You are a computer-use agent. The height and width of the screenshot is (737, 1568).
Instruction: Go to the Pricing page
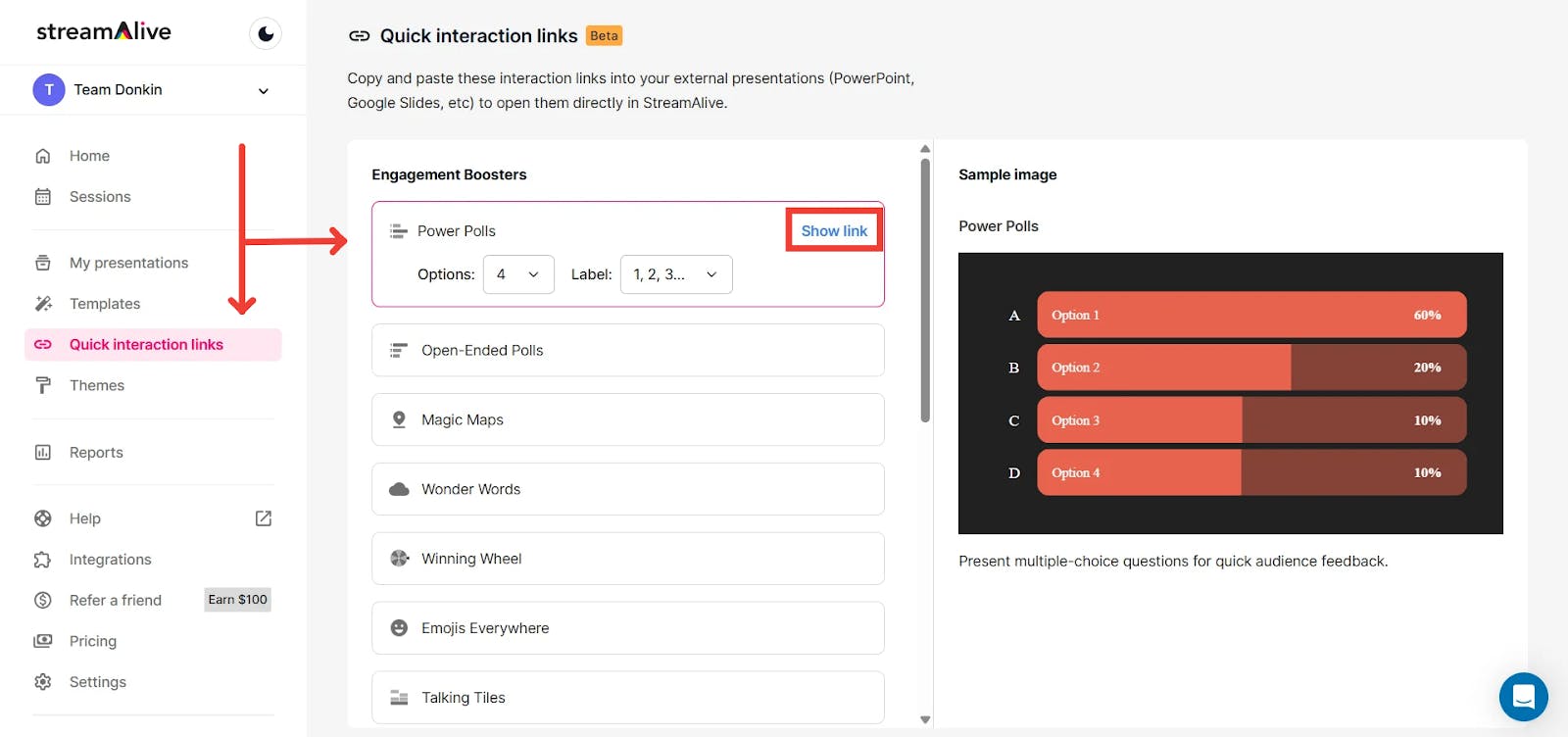tap(93, 641)
